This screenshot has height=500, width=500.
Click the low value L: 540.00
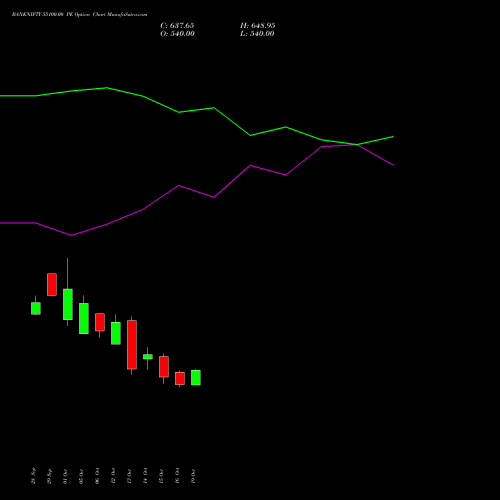[257, 34]
